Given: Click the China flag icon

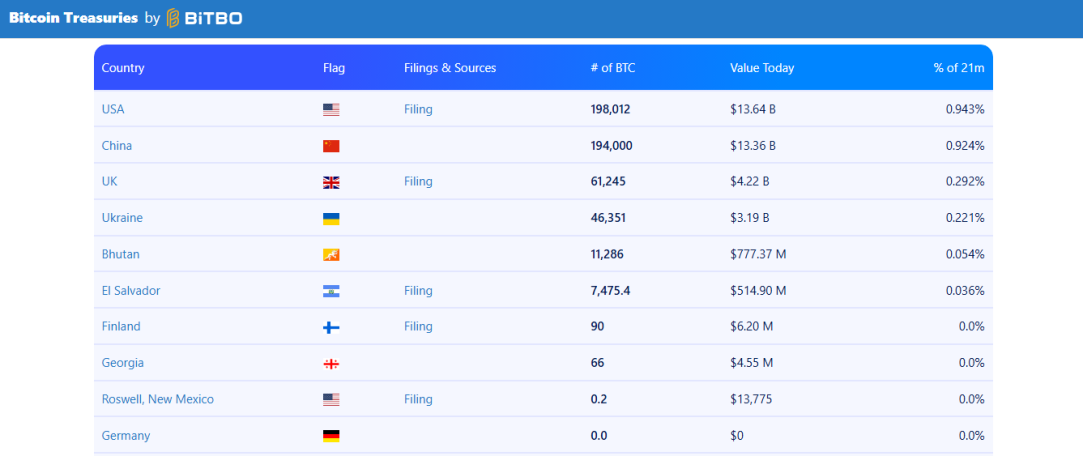Looking at the screenshot, I should (331, 146).
